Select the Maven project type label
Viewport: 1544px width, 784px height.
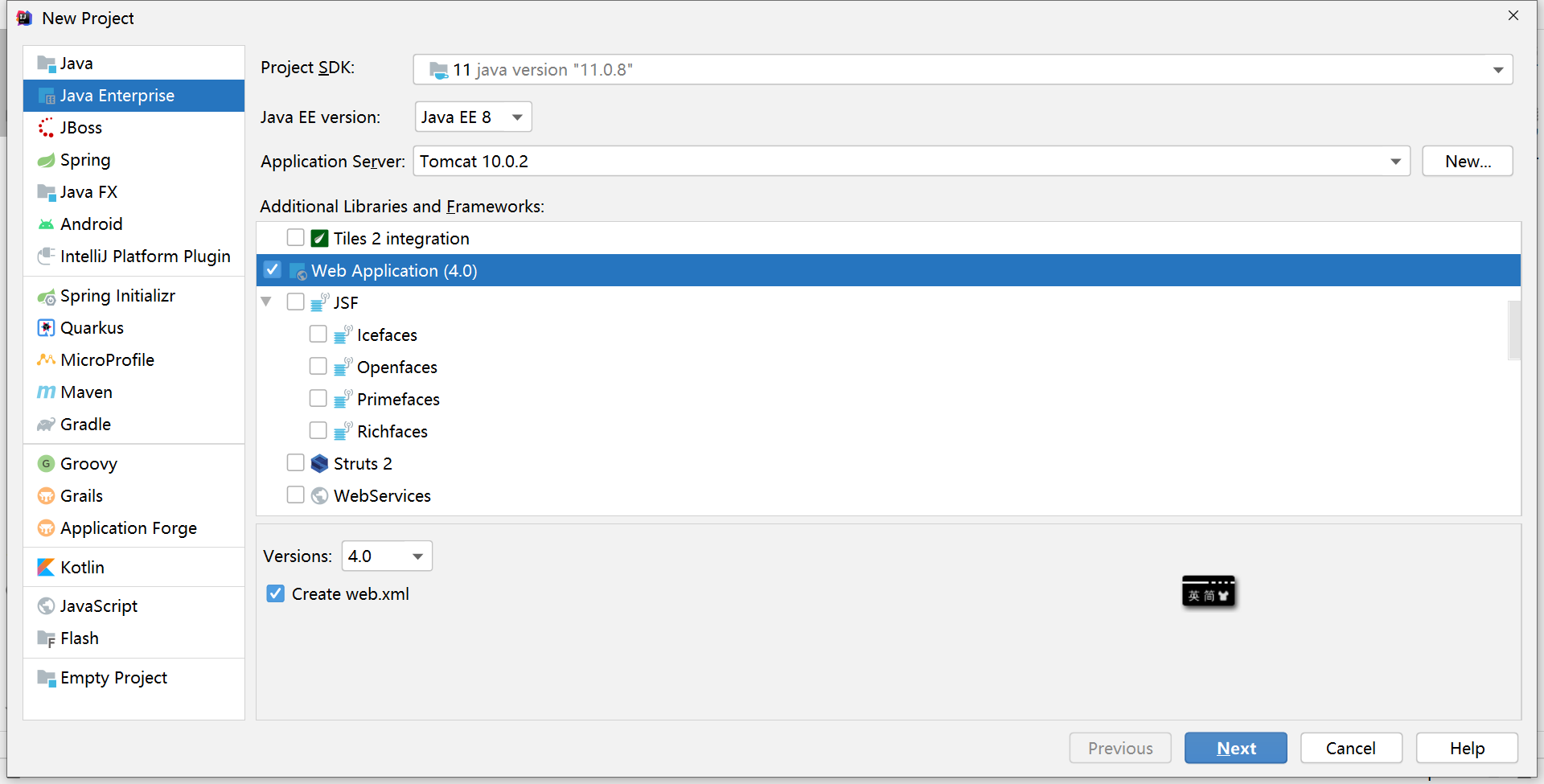(87, 392)
